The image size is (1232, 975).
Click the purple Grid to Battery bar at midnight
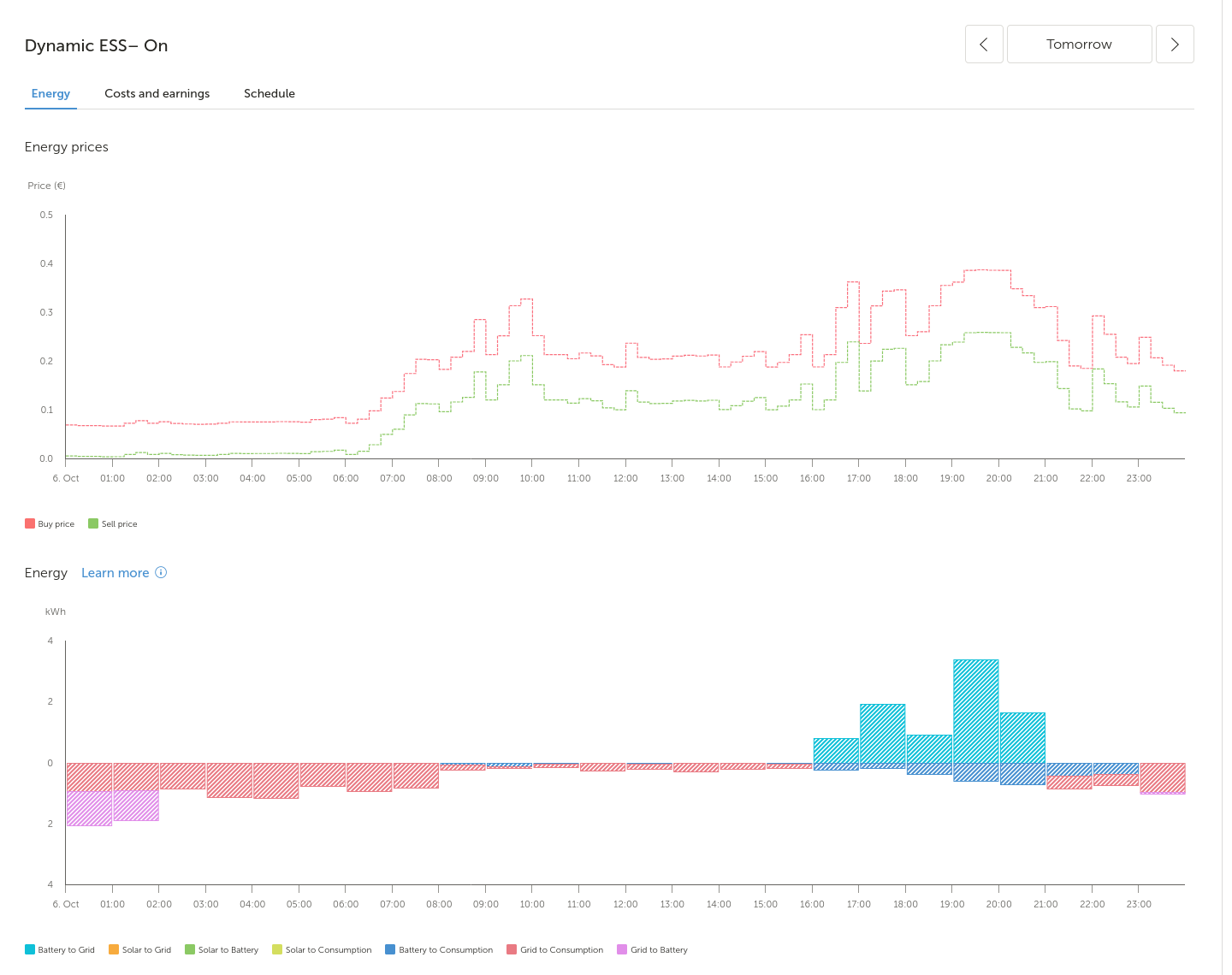[89, 808]
